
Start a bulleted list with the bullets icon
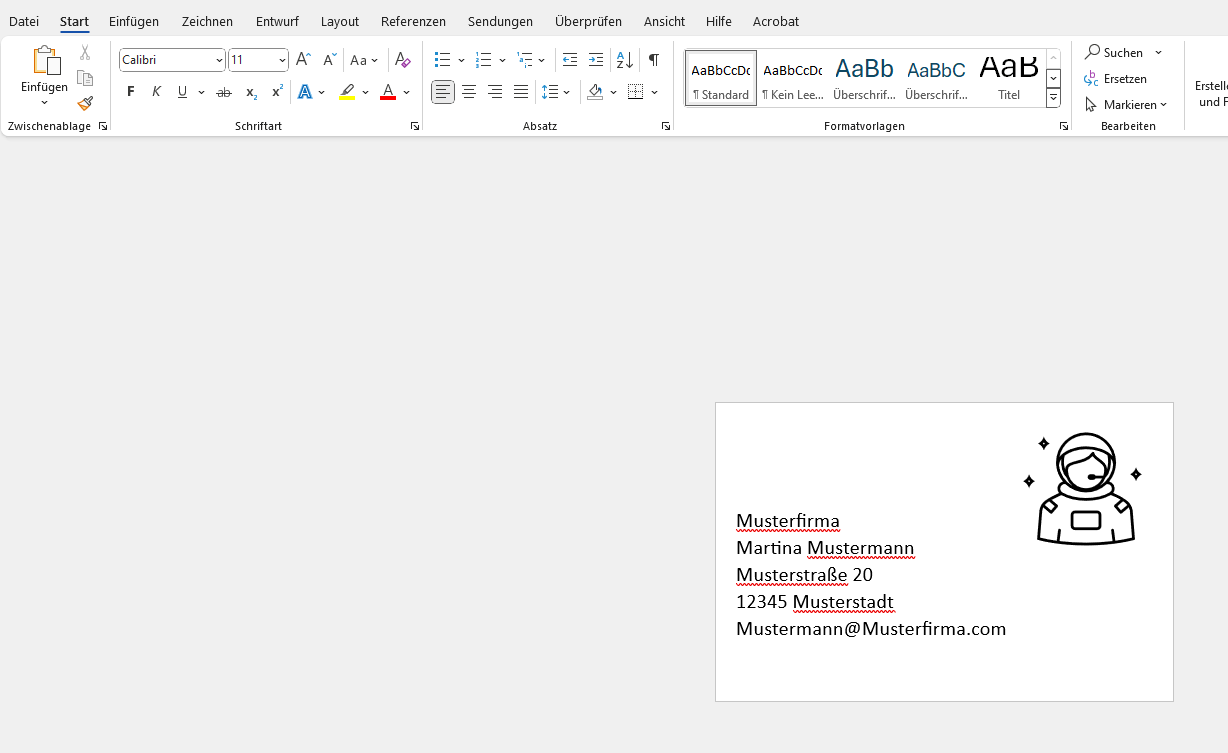(x=443, y=60)
